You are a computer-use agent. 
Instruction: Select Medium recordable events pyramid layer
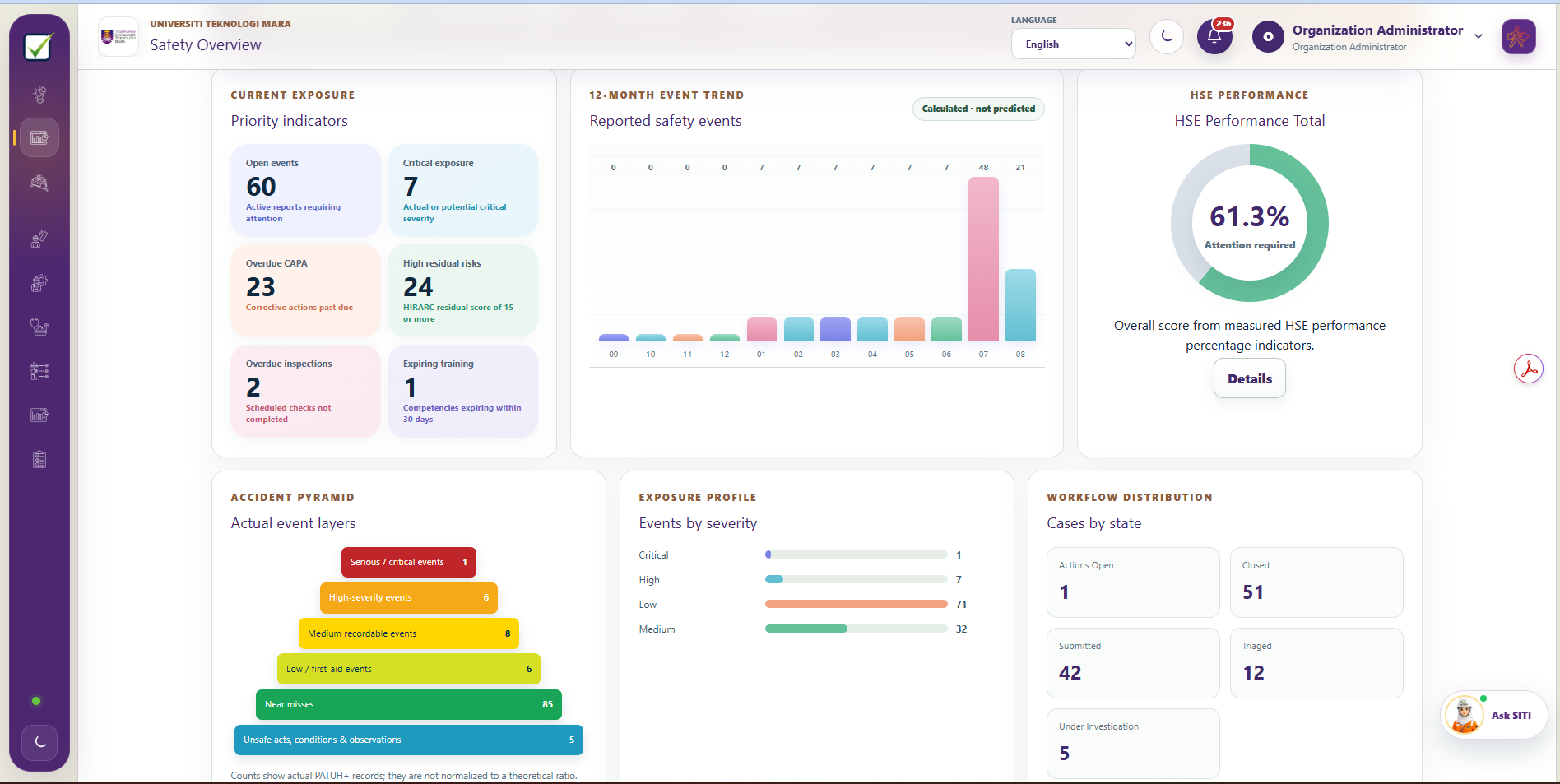[409, 633]
